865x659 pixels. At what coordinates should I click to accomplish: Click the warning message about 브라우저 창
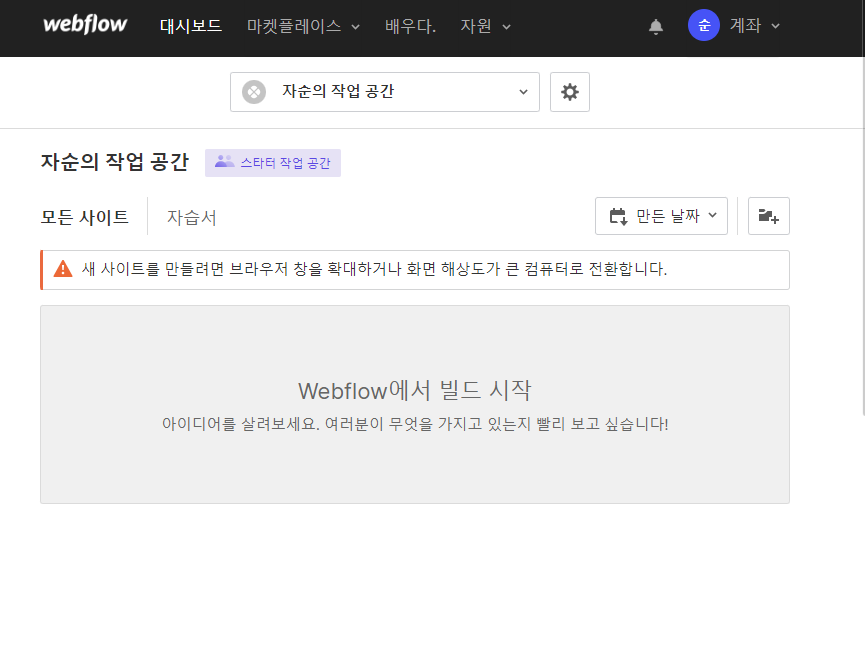pos(374,269)
